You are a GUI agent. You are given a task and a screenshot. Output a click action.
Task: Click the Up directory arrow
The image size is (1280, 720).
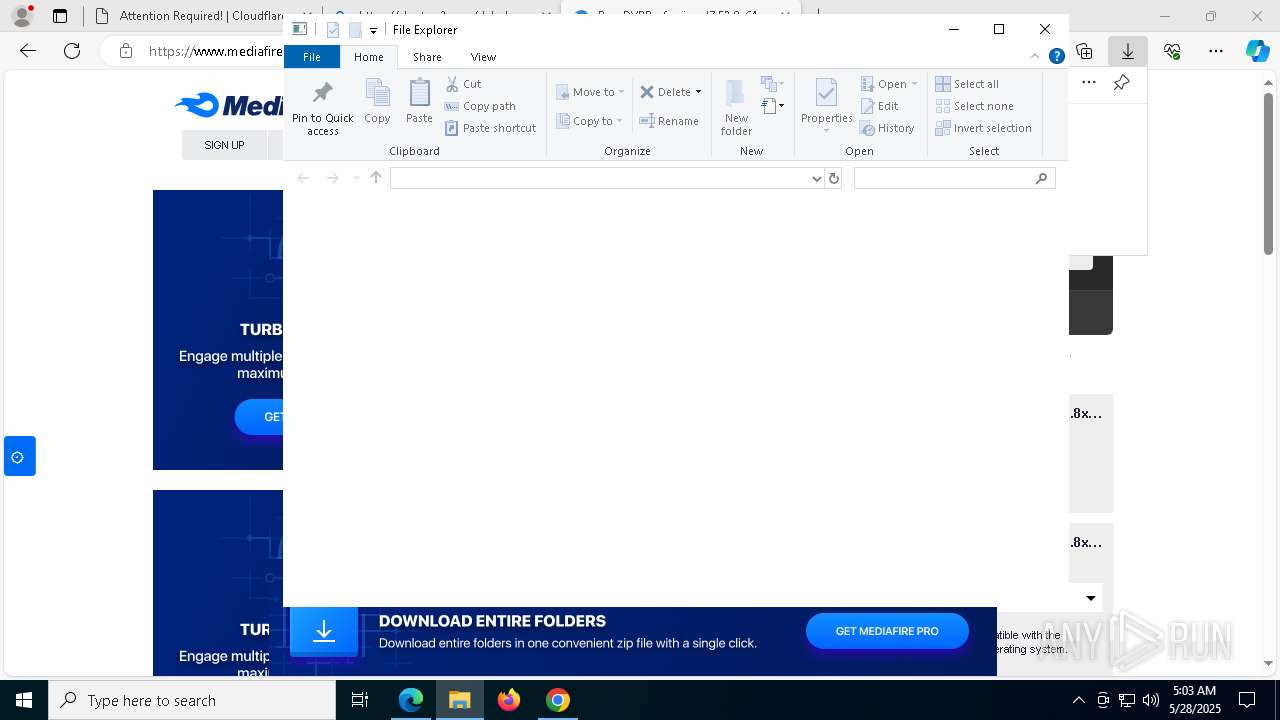tap(376, 178)
